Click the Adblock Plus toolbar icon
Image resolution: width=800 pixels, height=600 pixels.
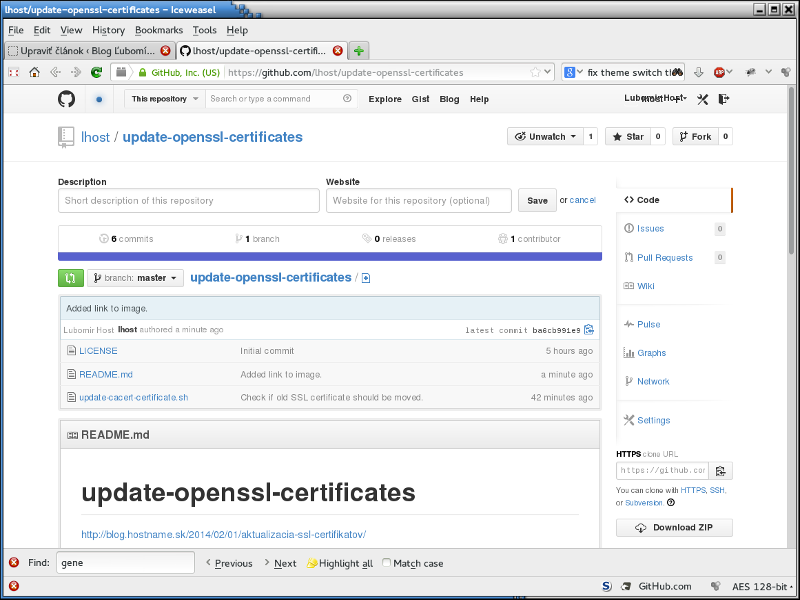click(x=719, y=72)
